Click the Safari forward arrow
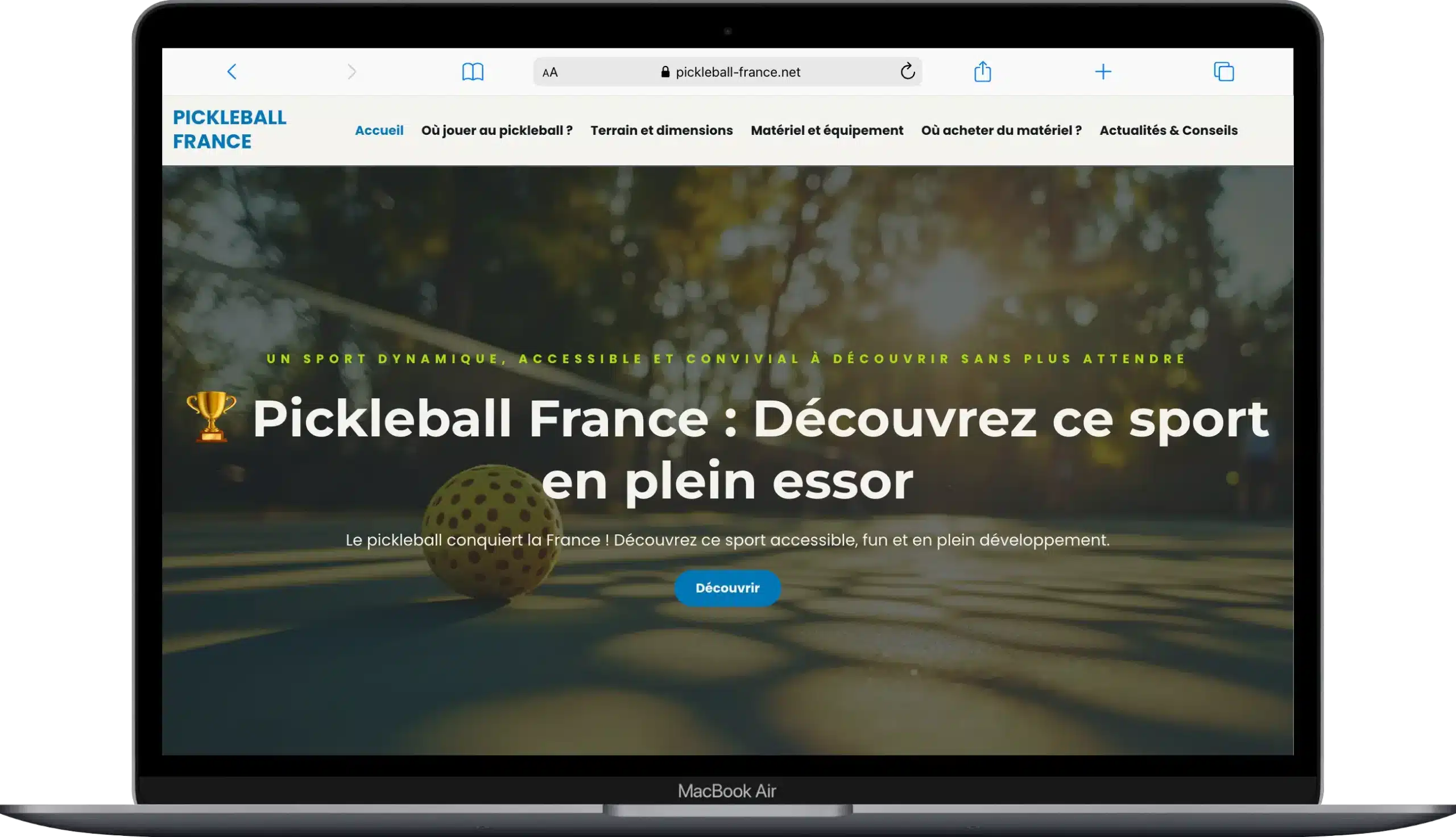The image size is (1456, 837). [x=351, y=72]
